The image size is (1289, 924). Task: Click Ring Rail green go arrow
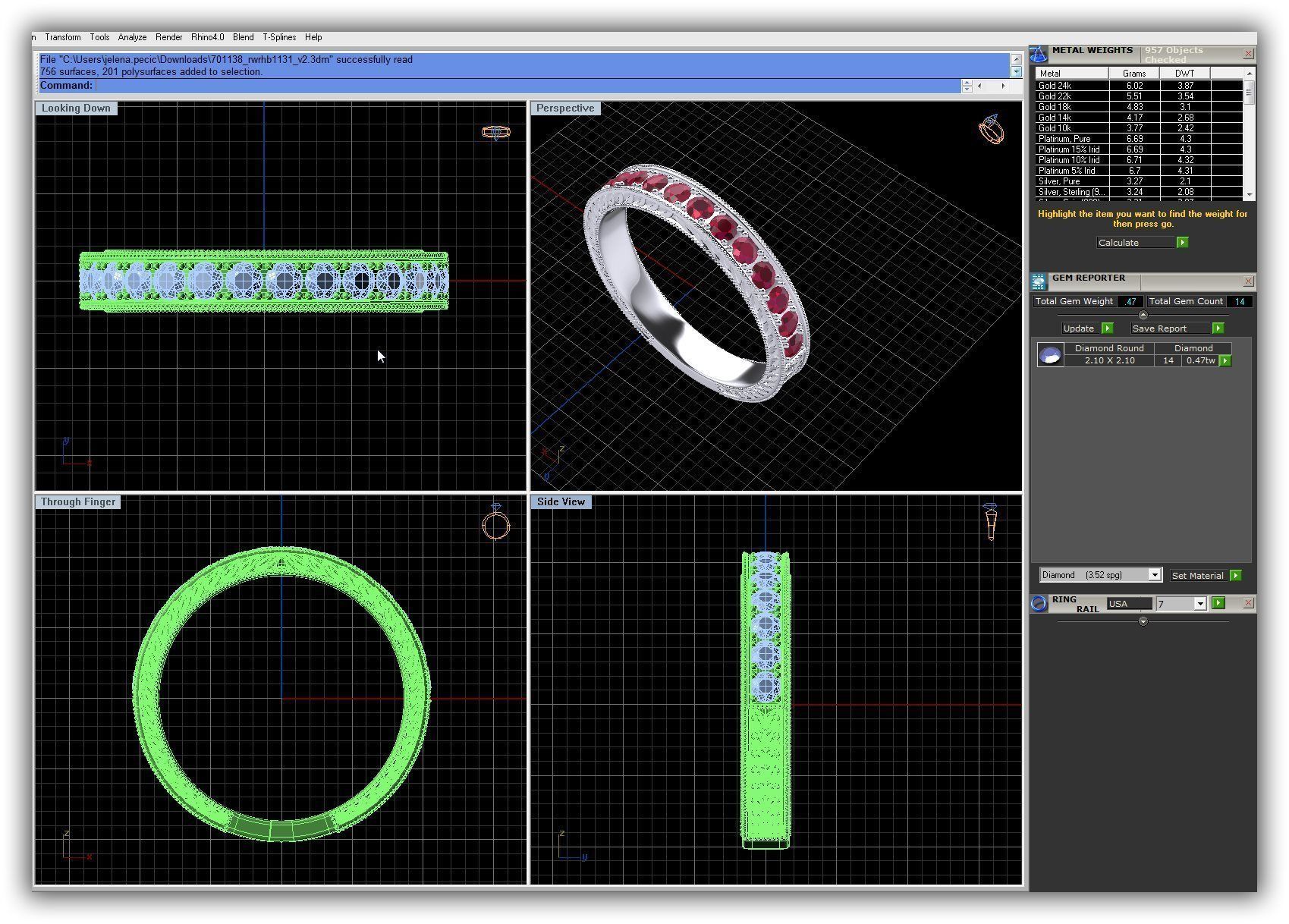coord(1218,603)
